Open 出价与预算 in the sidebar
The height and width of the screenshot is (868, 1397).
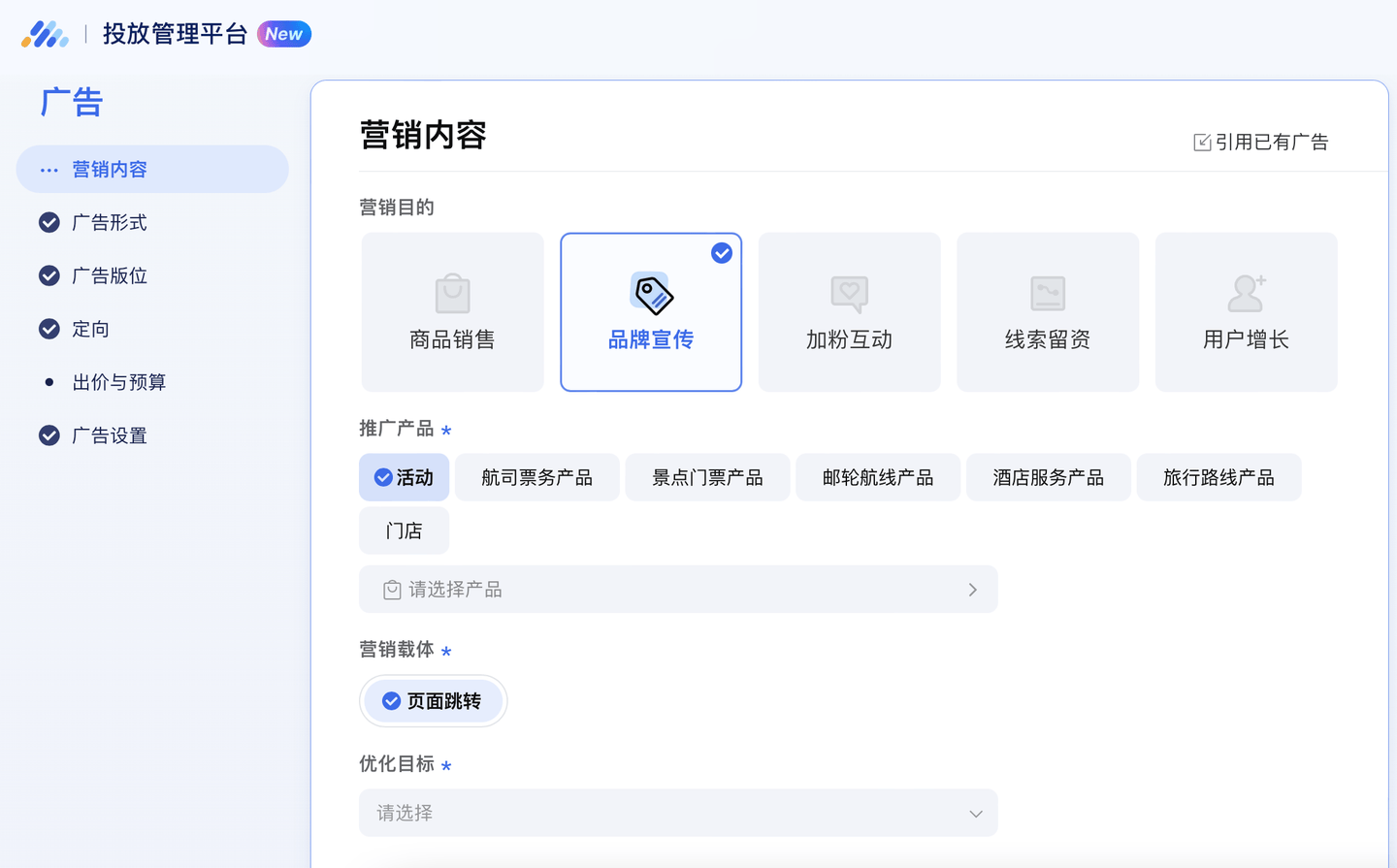(x=119, y=383)
